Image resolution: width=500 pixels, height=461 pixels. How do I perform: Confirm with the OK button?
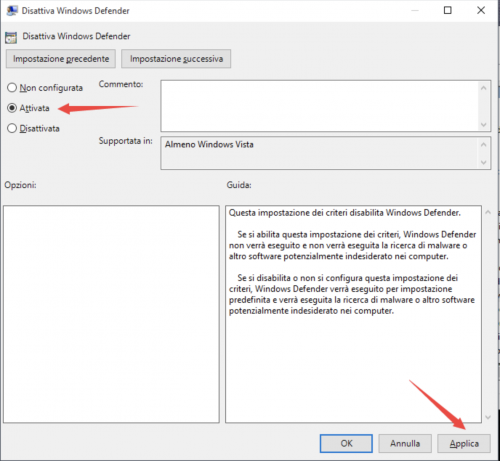coord(346,443)
